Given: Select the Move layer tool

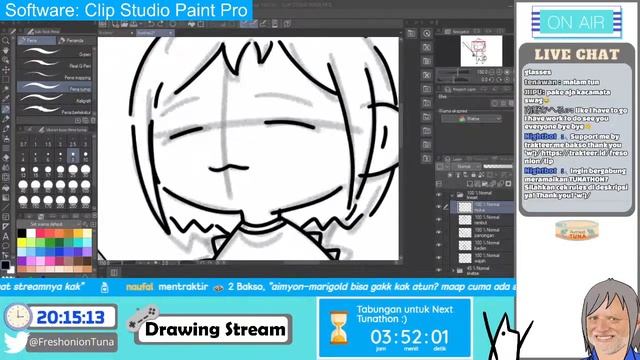Looking at the screenshot, I should tap(6, 70).
